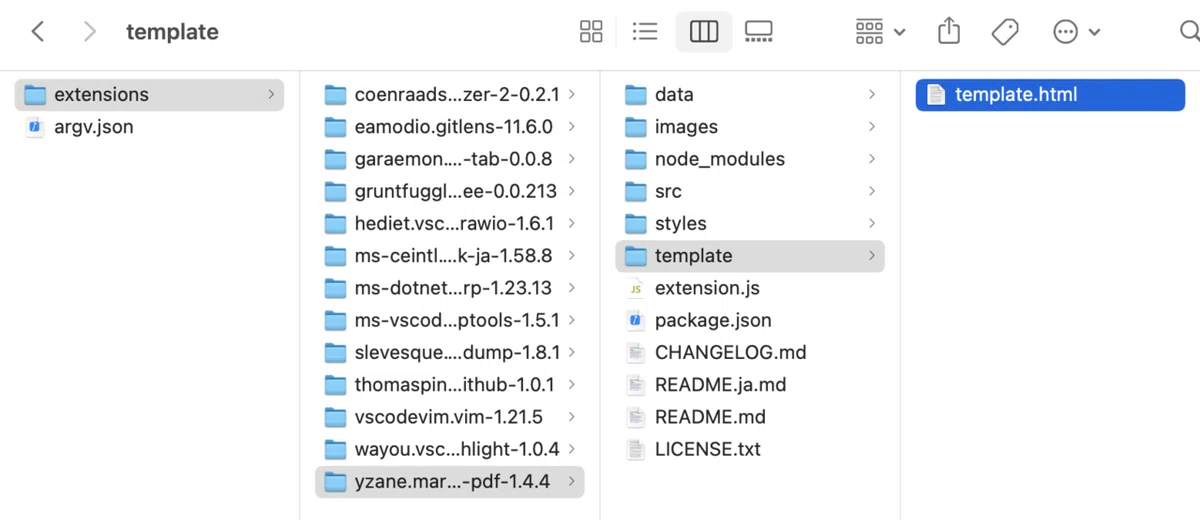This screenshot has width=1200, height=520.
Task: Expand chevron next to vscodevim.vim-1.21.5
Action: click(x=571, y=417)
